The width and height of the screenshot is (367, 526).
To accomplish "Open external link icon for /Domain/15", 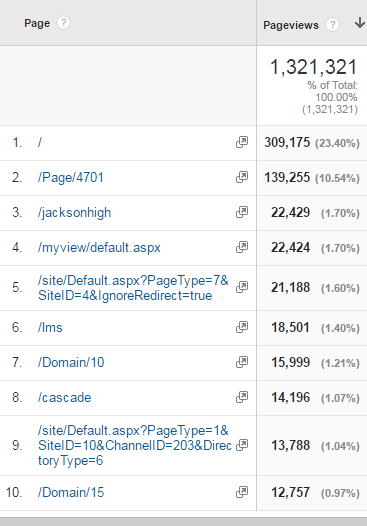I will click(242, 492).
